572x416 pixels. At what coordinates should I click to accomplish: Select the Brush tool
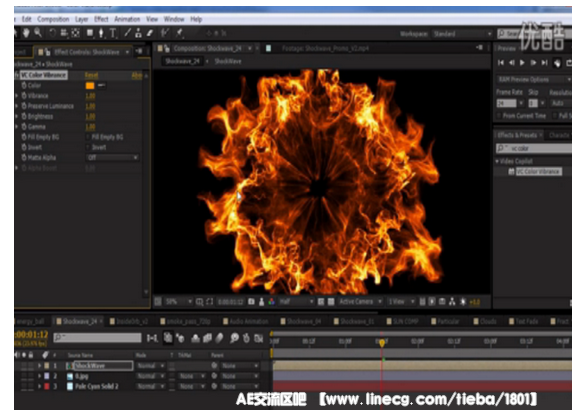point(127,33)
